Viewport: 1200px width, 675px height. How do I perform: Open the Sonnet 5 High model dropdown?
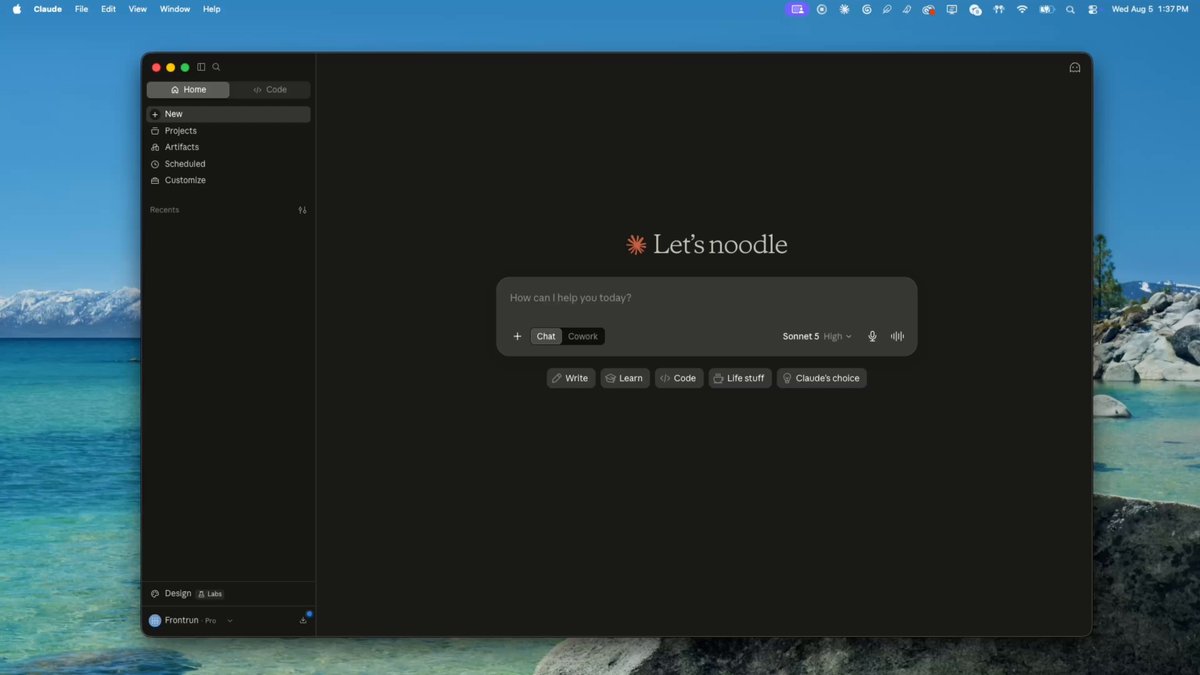pyautogui.click(x=817, y=336)
